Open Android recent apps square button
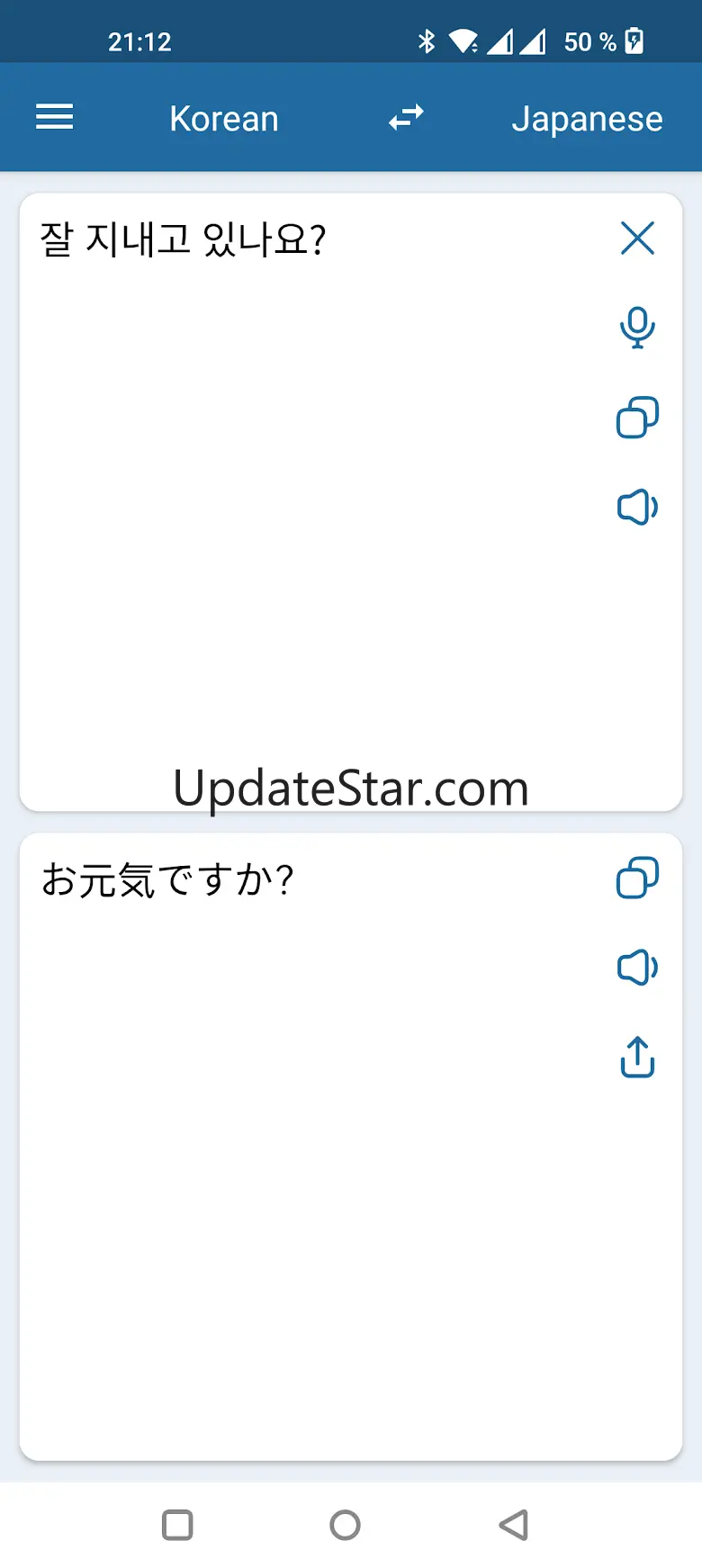Screen dimensions: 702x1568 click(x=177, y=1525)
